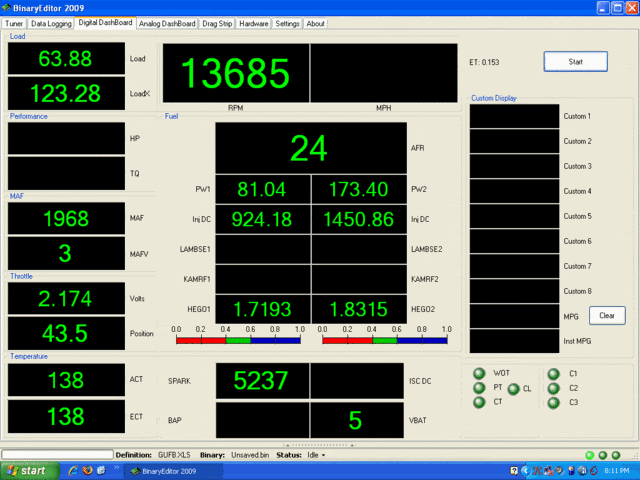Launch Internet Explorer from quick launch

73,471
